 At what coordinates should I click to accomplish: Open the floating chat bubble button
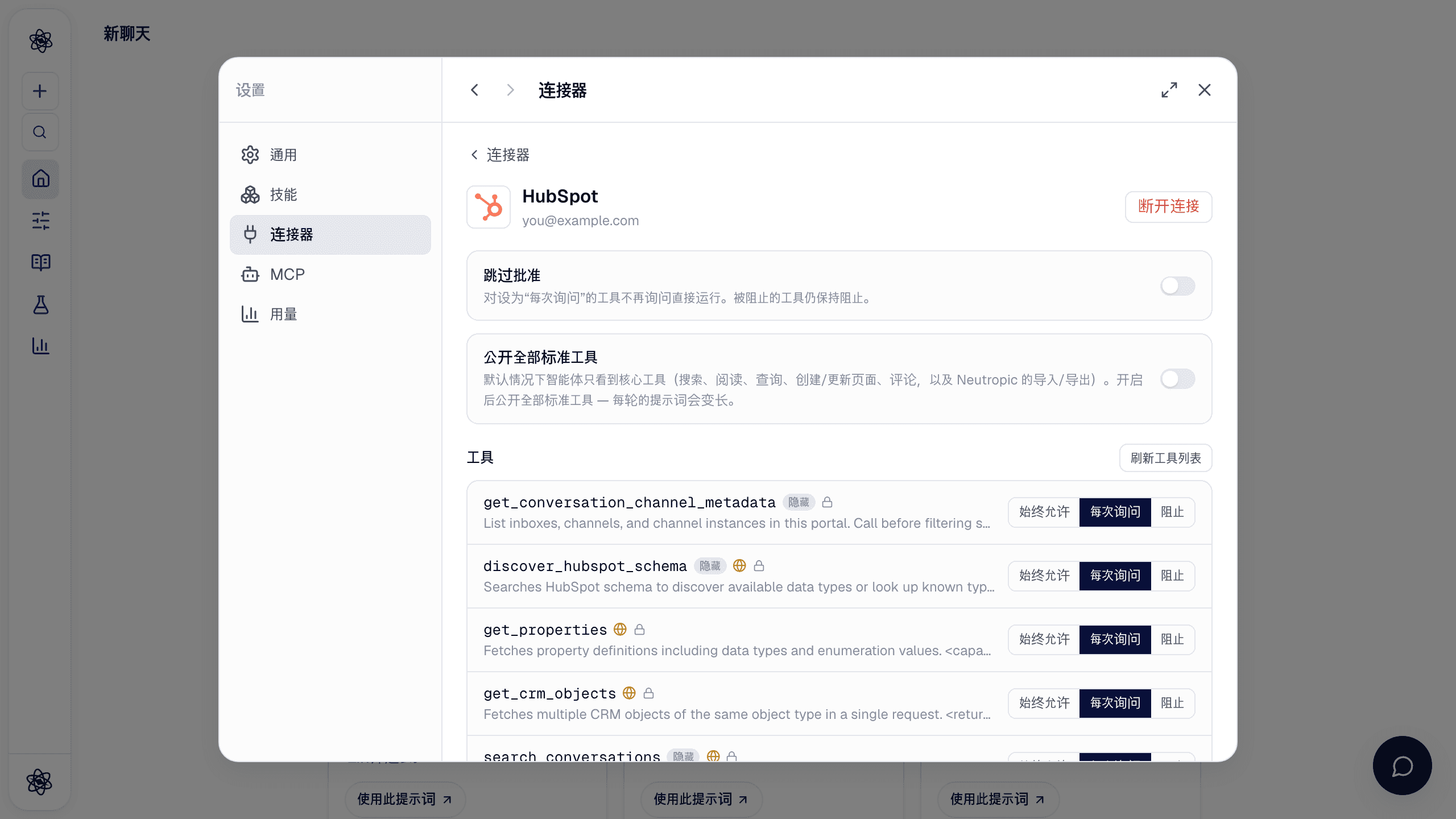click(x=1402, y=766)
